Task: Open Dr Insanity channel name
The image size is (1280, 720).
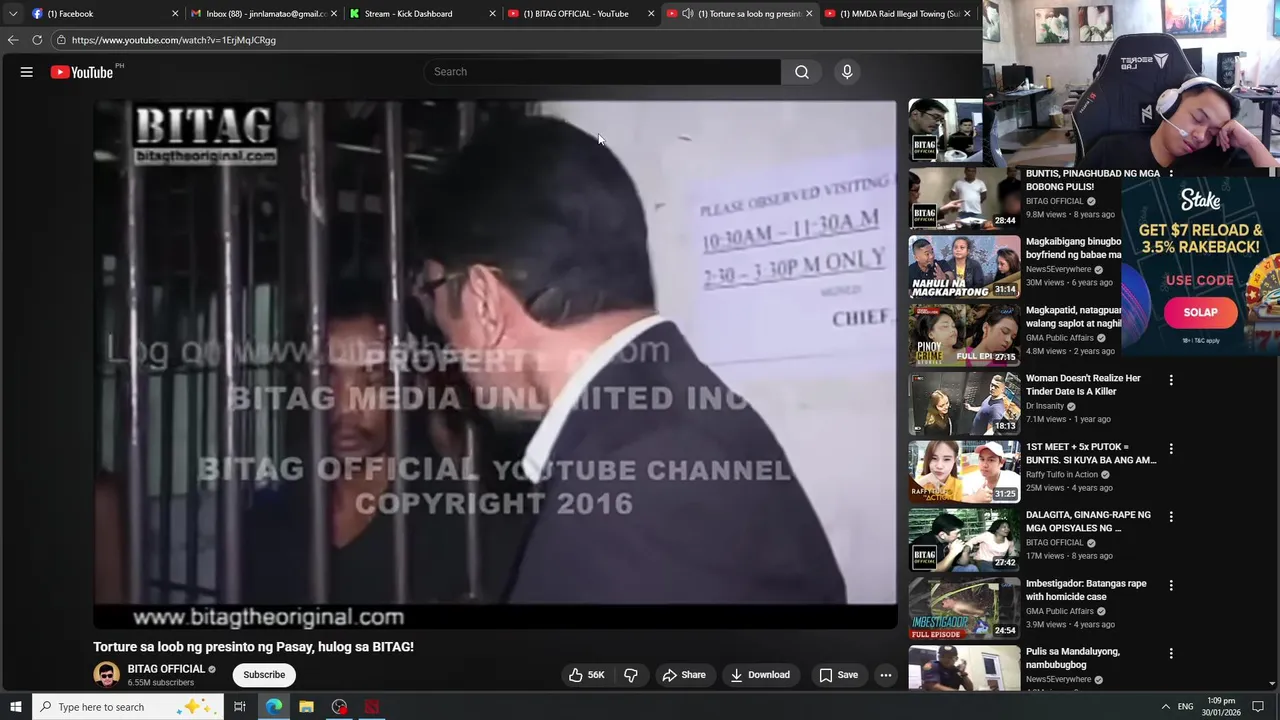Action: click(1045, 406)
